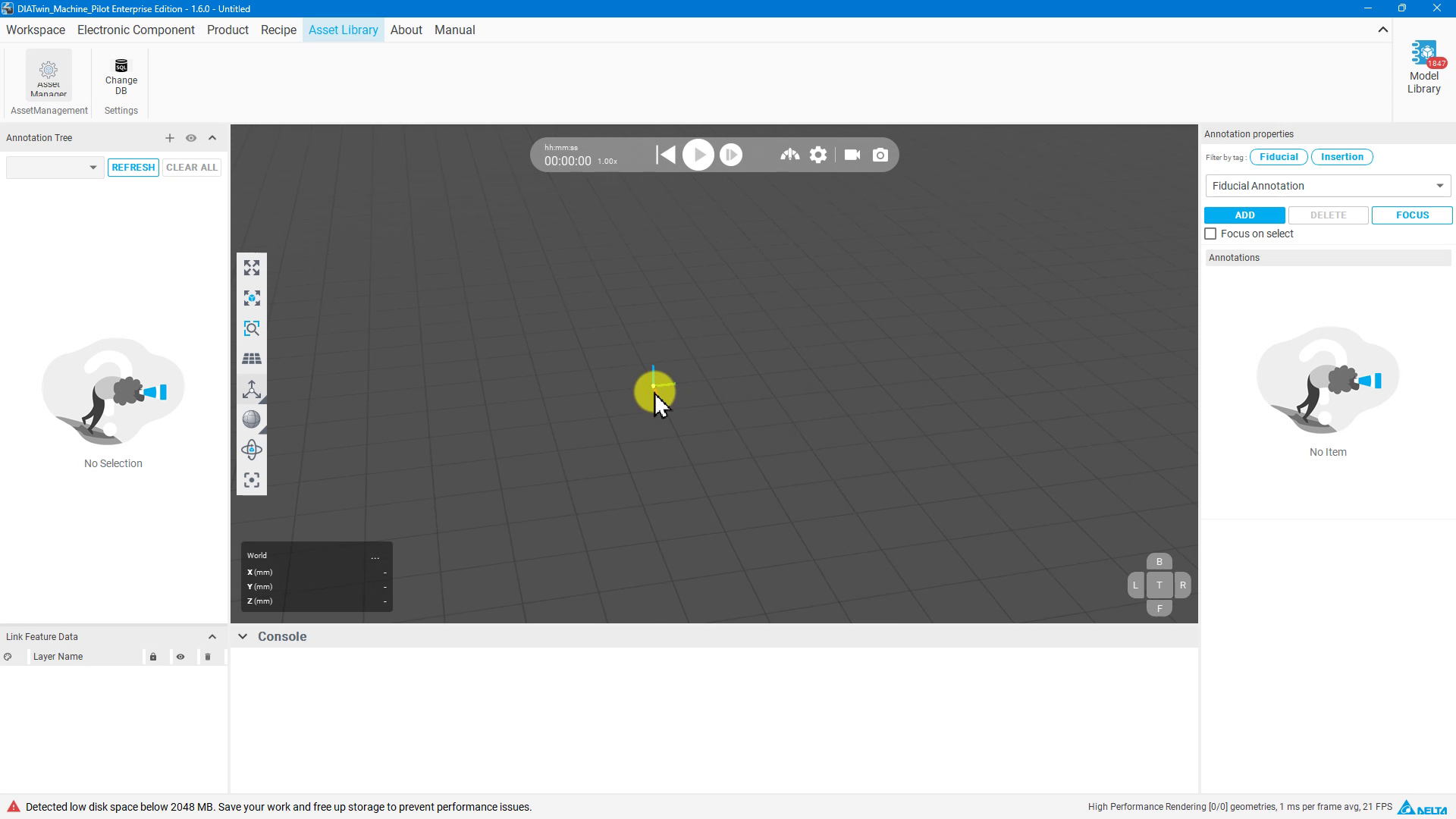The image size is (1456, 819).
Task: Collapse the ribbon with the chevron
Action: pos(1383,30)
